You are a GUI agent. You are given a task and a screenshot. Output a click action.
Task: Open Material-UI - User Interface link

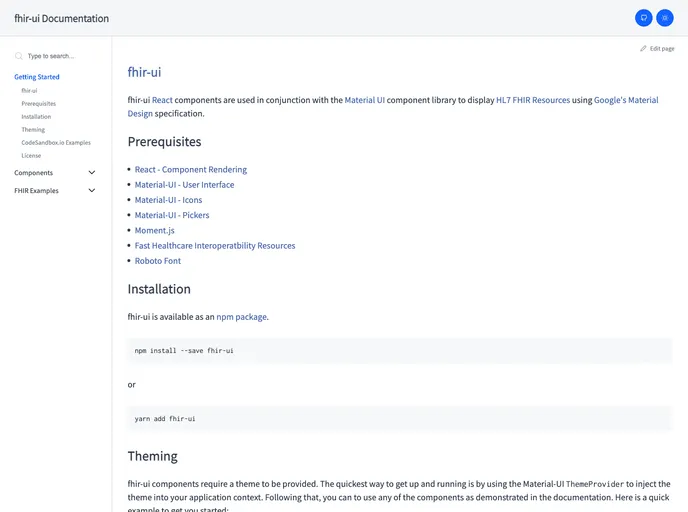[184, 185]
